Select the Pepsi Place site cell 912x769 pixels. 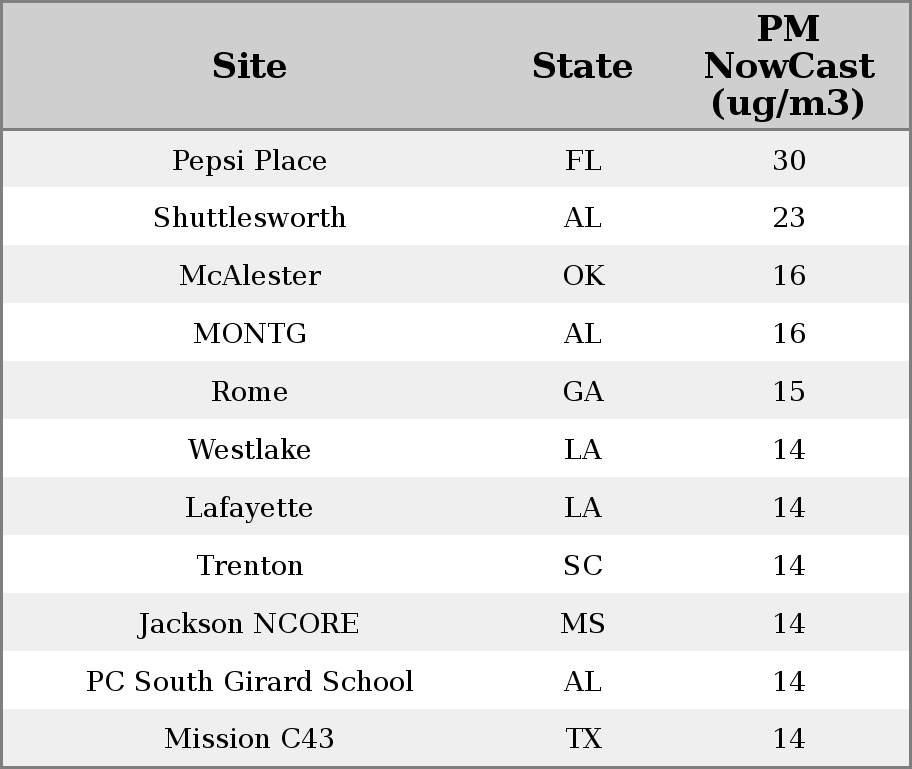click(x=249, y=160)
